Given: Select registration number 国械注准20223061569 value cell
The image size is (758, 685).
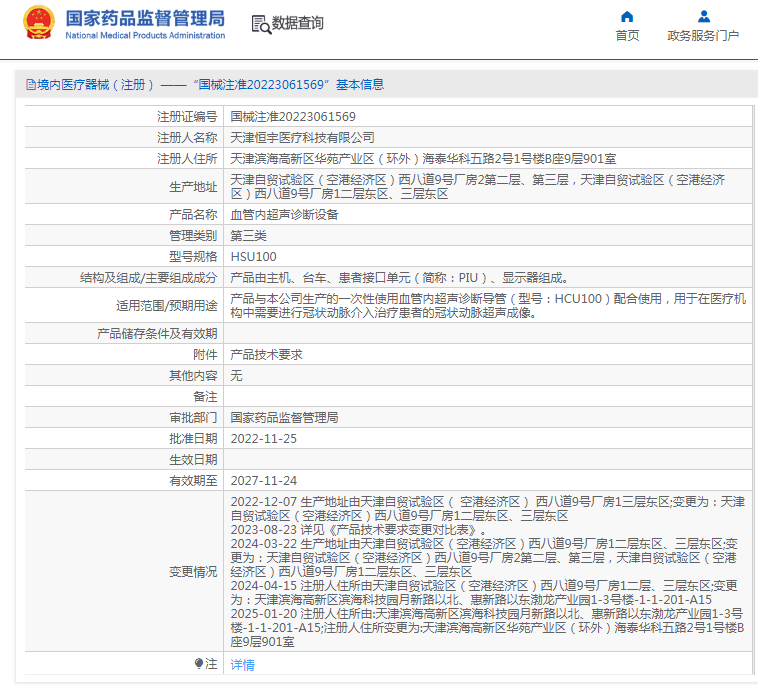Looking at the screenshot, I should (293, 117).
